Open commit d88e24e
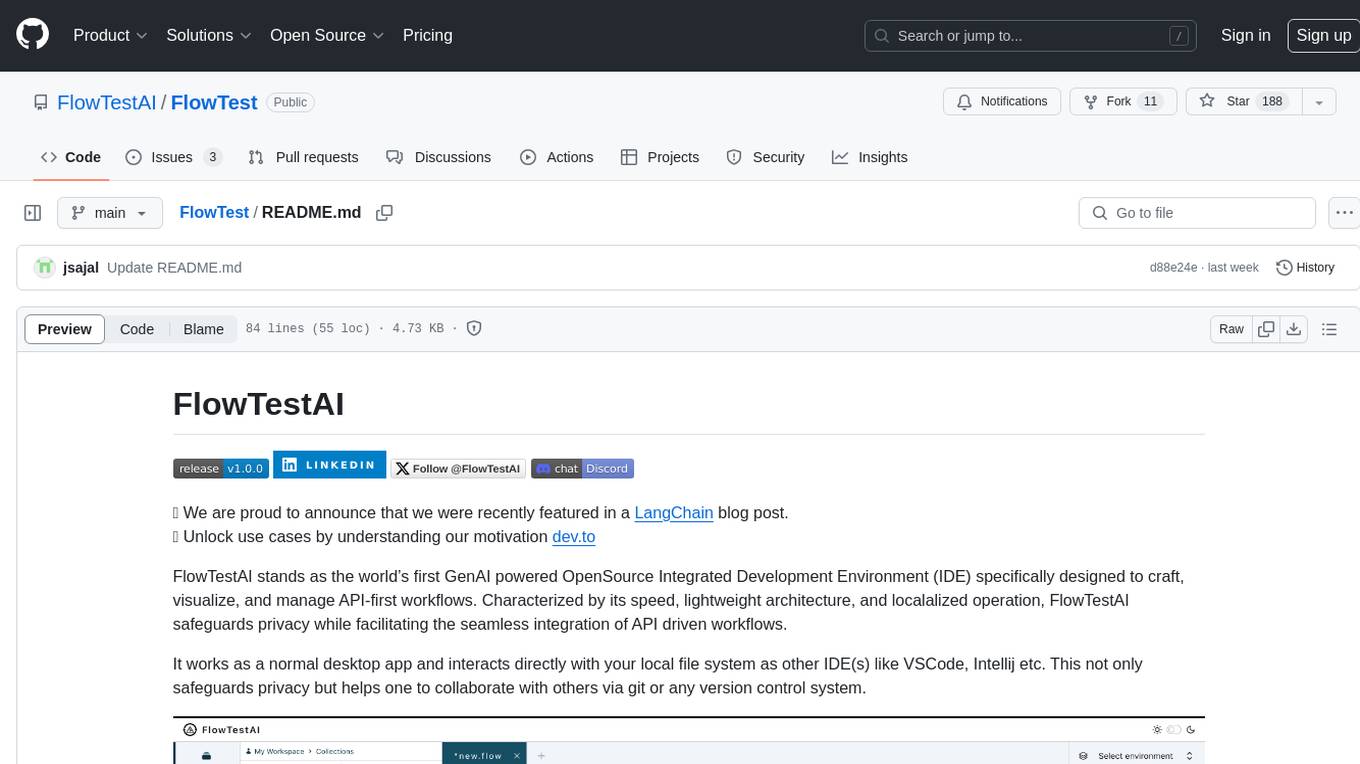 [1173, 267]
